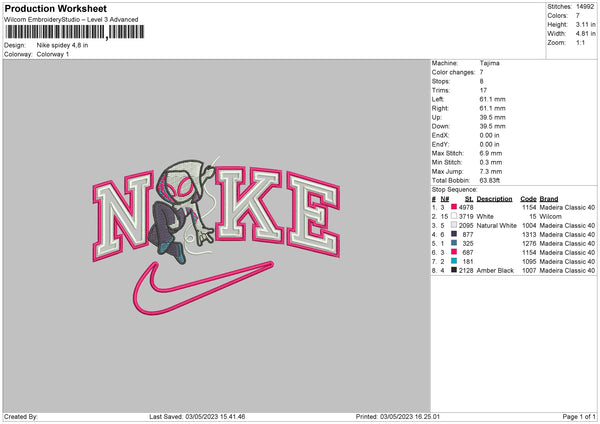
Task: Click the 'Created By:' footer label
Action: pos(21,416)
